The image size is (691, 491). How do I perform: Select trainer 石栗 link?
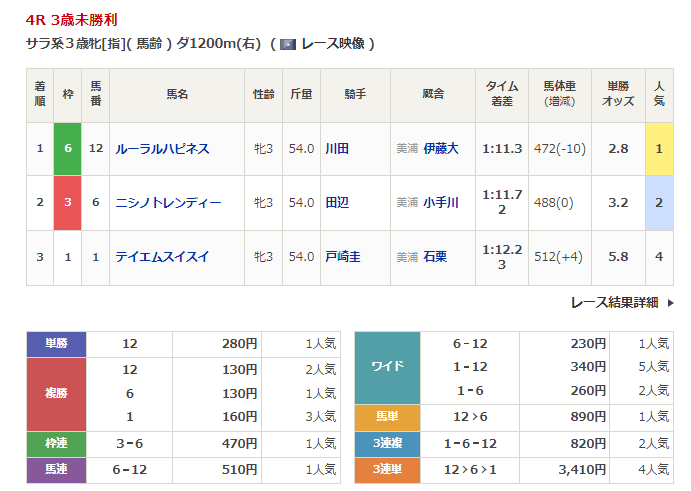[435, 257]
